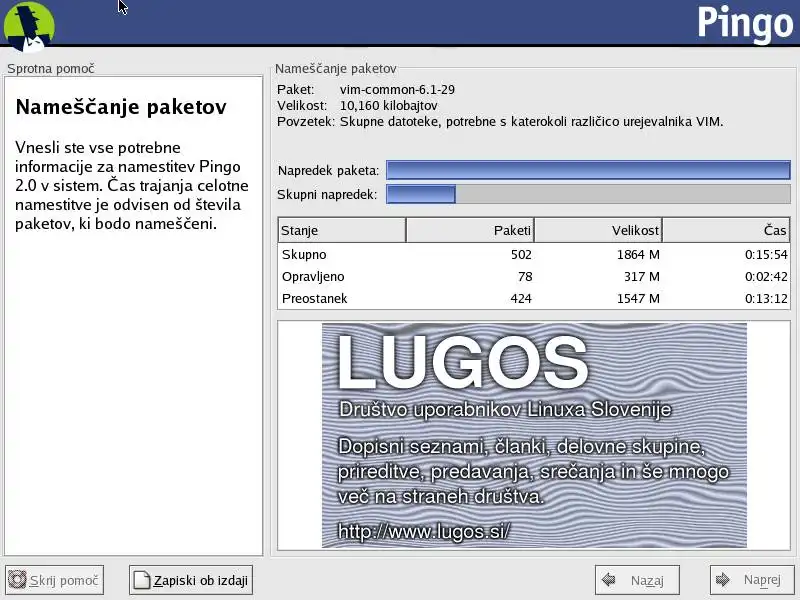Click total size value 1864 M

[x=638, y=254]
